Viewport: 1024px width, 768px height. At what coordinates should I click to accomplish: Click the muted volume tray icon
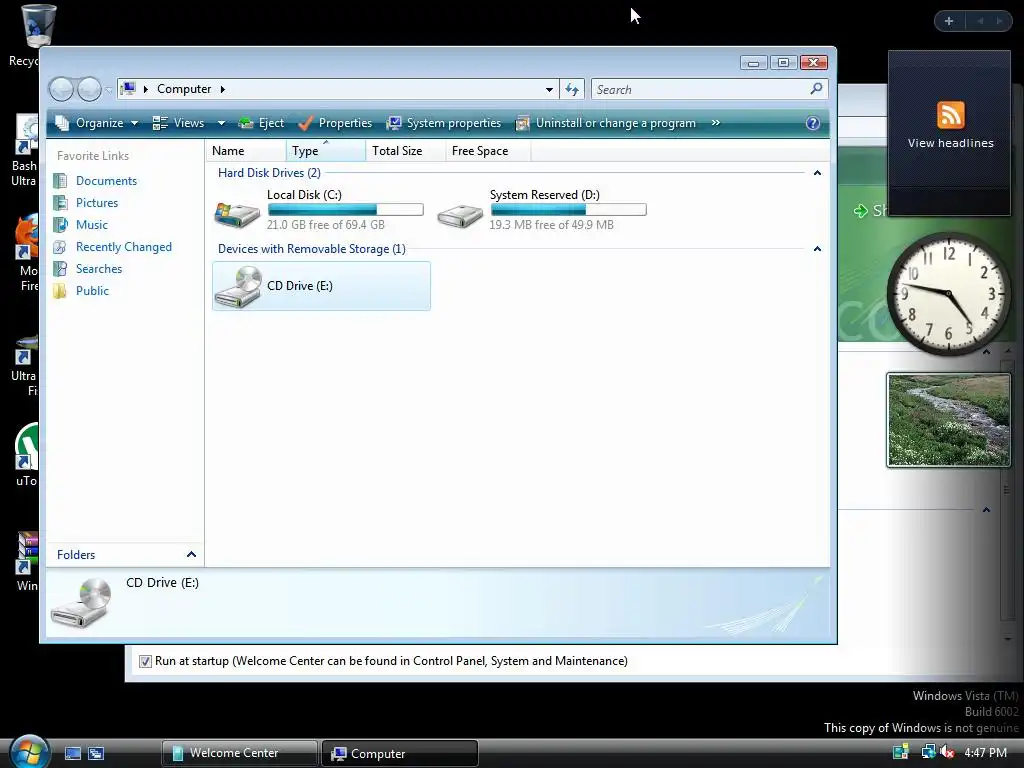tap(948, 752)
